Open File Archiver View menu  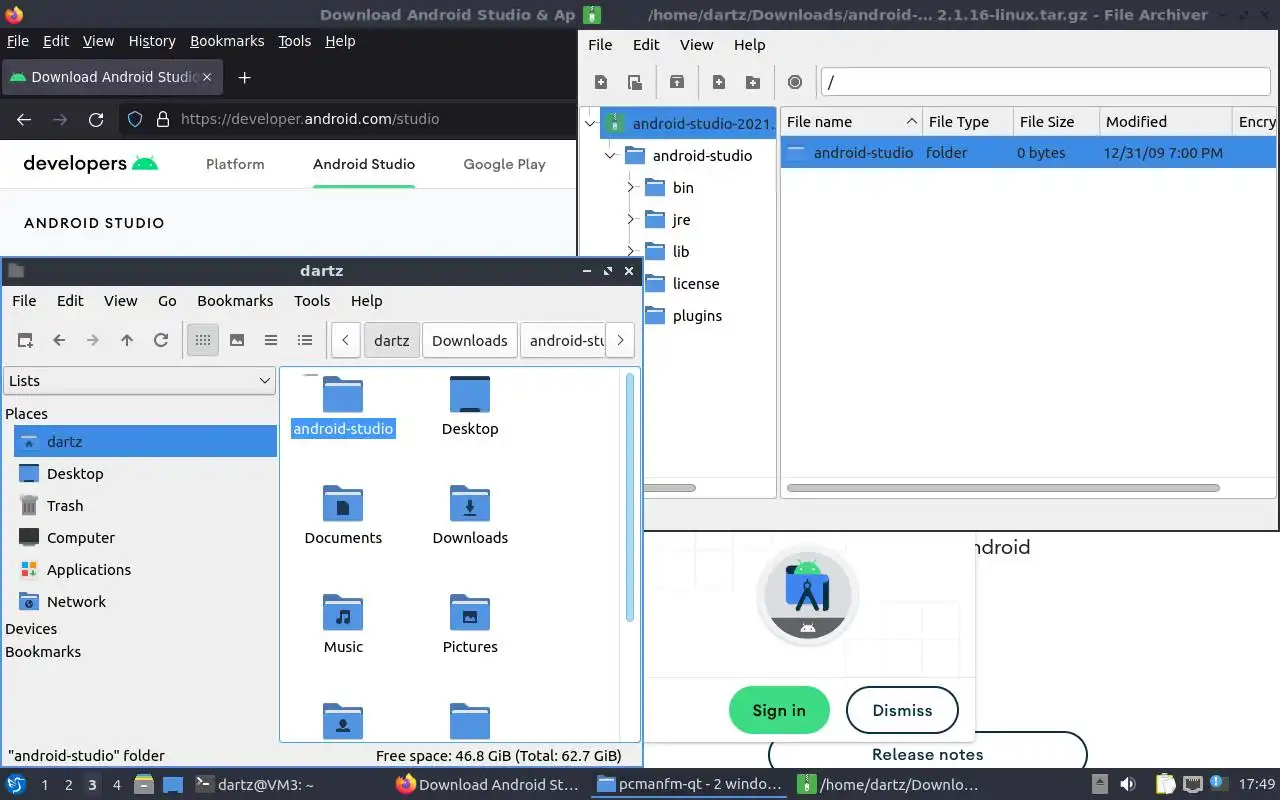point(696,45)
